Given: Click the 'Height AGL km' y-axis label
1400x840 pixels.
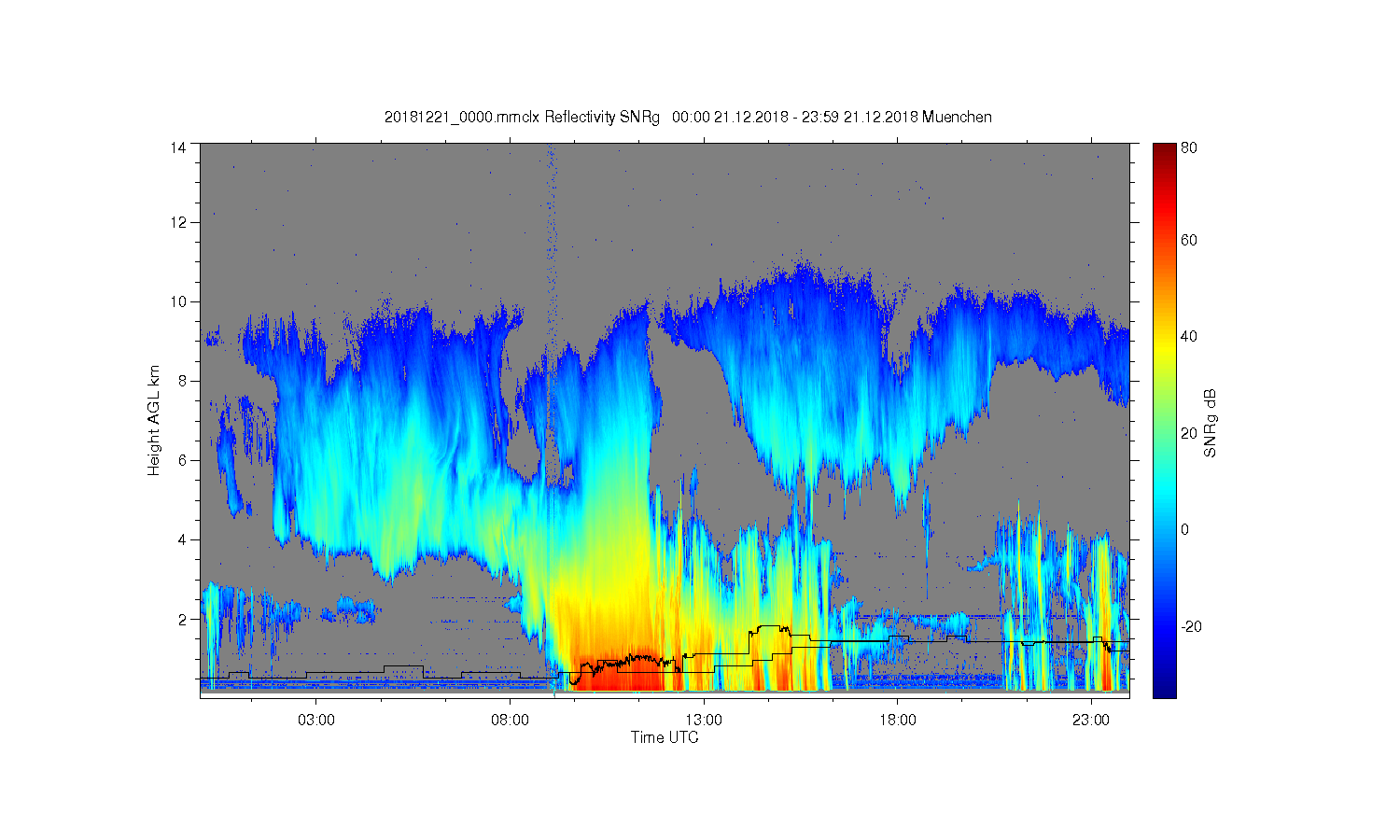Looking at the screenshot, I should 154,420.
